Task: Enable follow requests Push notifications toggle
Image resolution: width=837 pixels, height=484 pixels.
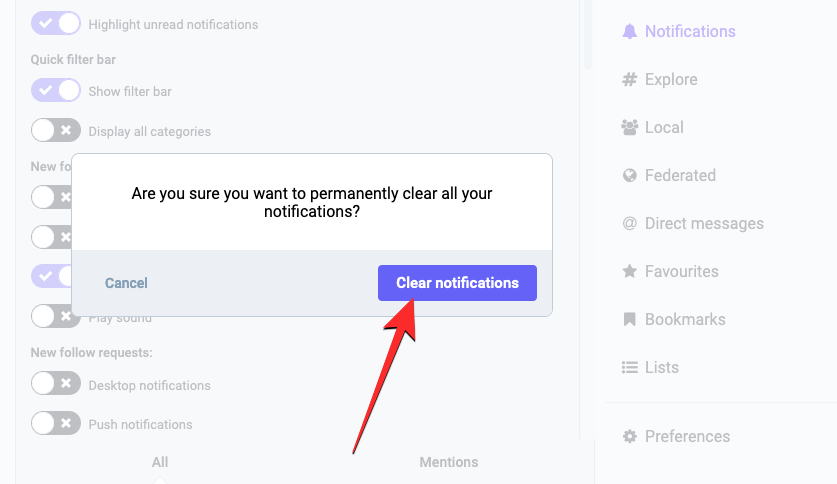Action: pos(56,423)
